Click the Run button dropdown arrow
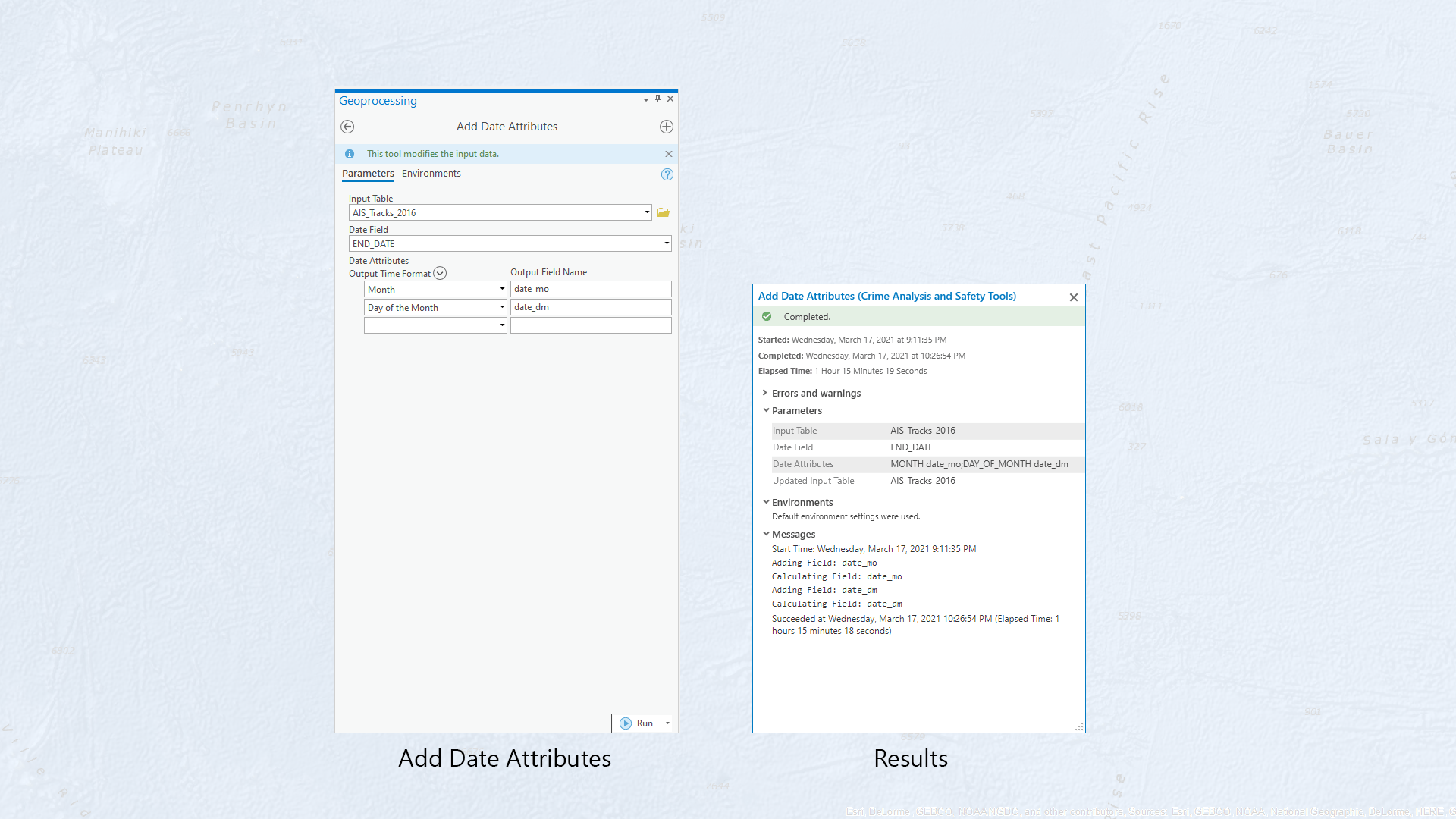Screen dimensions: 1456x819 click(x=667, y=722)
